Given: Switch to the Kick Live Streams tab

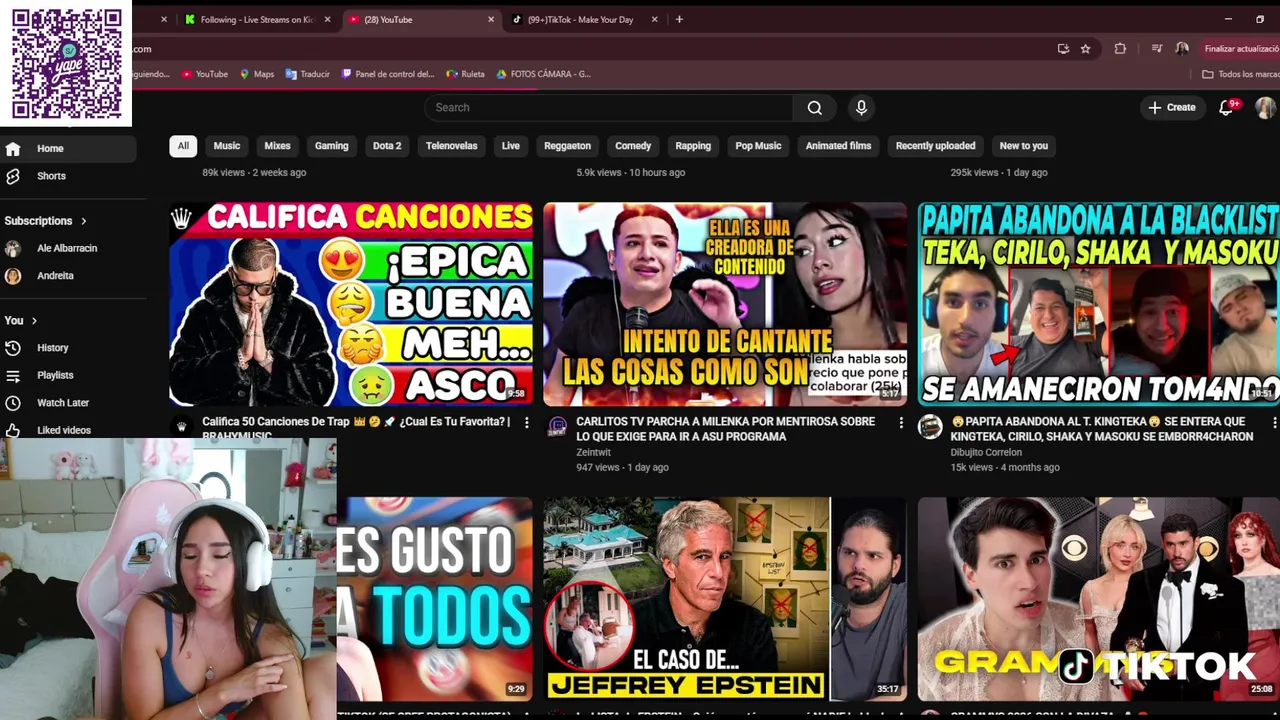Looking at the screenshot, I should point(257,20).
